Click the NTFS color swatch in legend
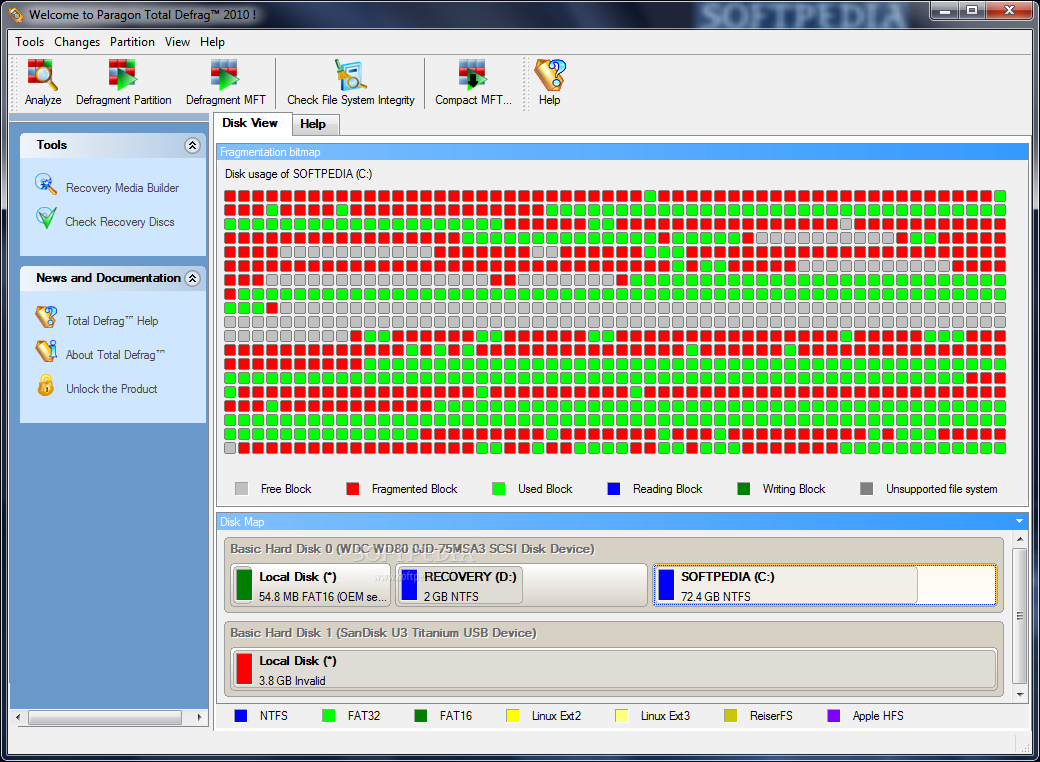Viewport: 1040px width, 762px height. [240, 716]
